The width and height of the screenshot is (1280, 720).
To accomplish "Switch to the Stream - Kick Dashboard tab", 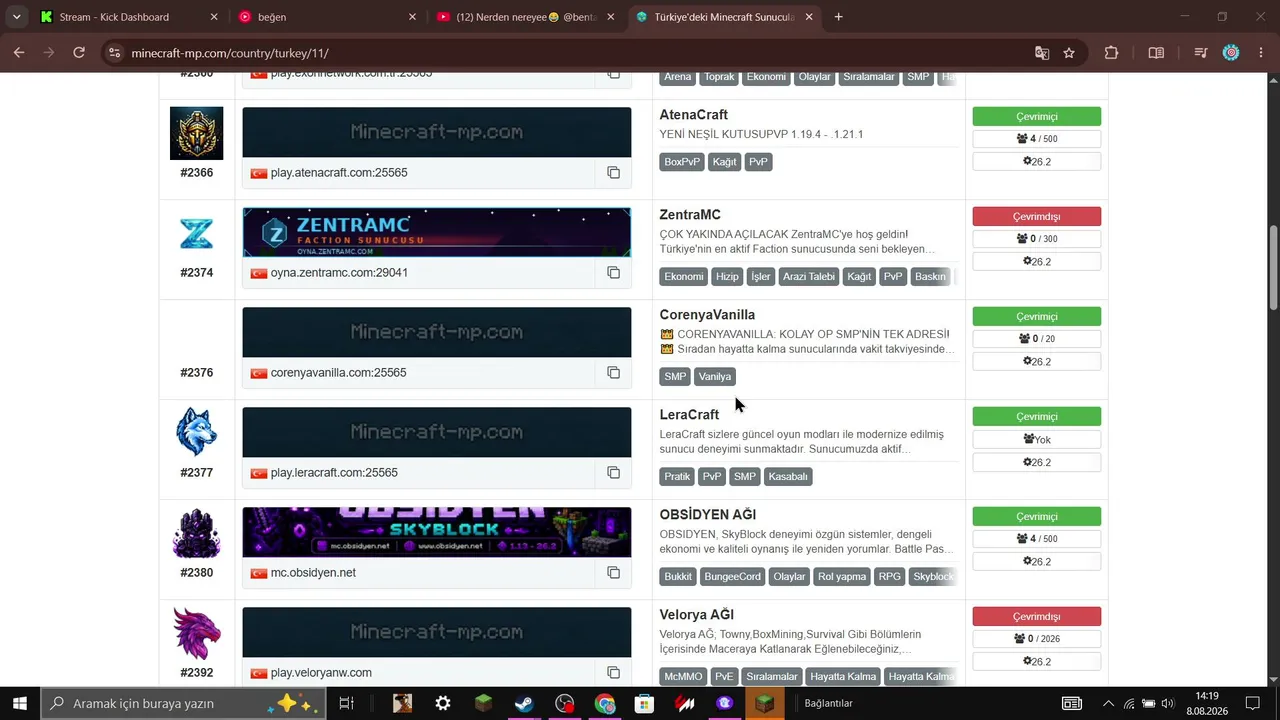I will (x=127, y=17).
